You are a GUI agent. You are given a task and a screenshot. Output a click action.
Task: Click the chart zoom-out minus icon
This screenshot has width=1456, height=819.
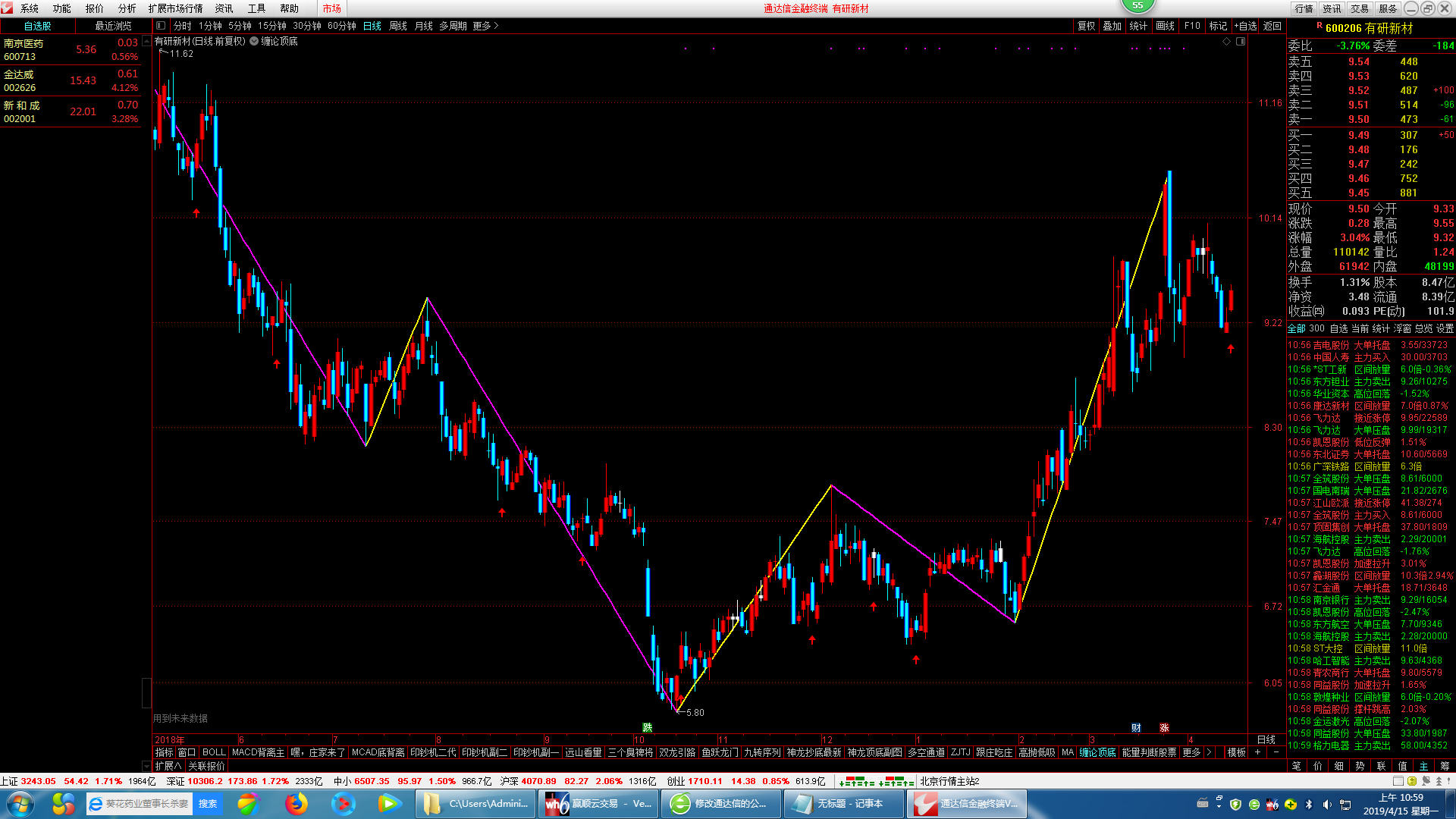coord(1276,752)
